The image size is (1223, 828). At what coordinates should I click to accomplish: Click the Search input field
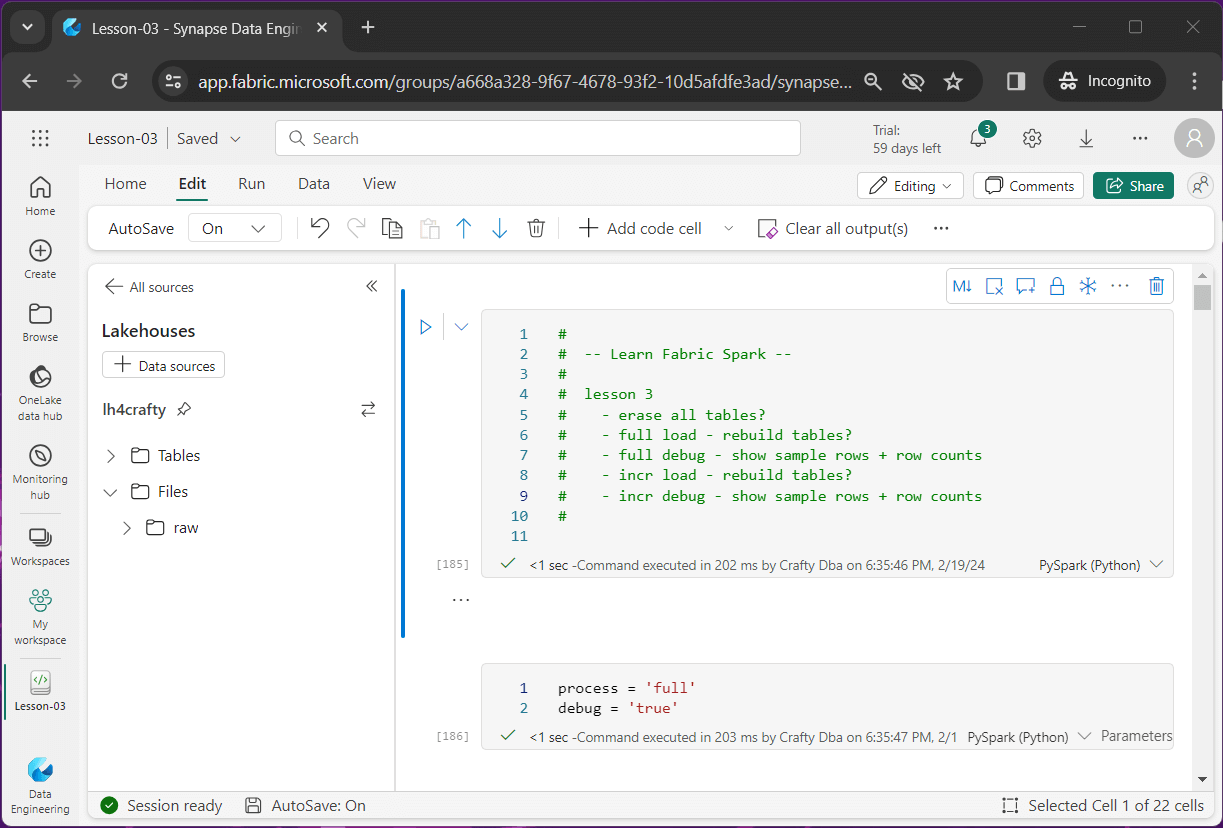538,139
